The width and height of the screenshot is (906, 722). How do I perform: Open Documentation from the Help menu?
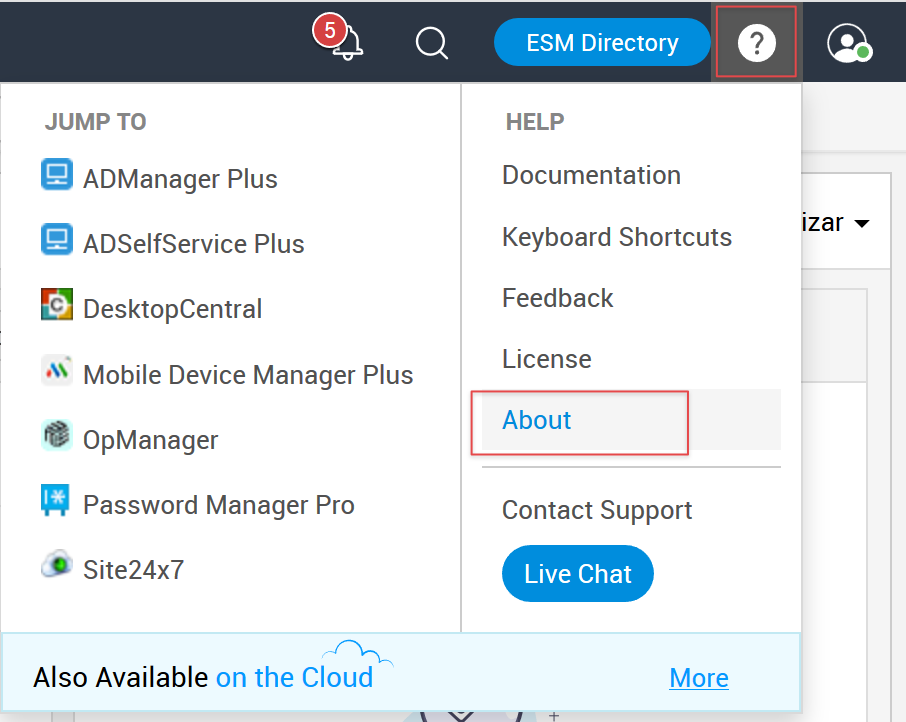(592, 175)
